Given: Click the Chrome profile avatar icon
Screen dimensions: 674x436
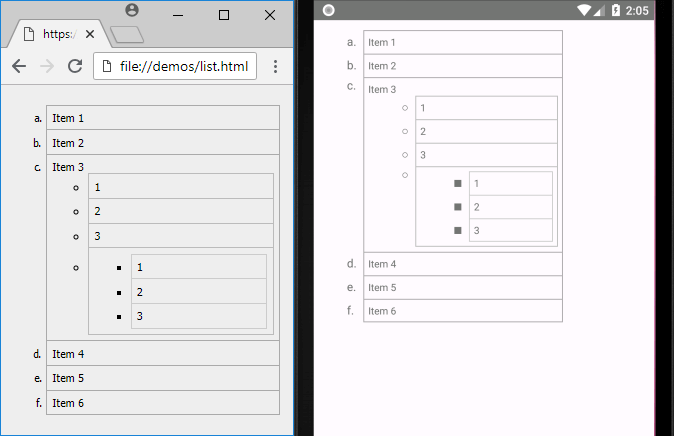Looking at the screenshot, I should click(x=132, y=10).
